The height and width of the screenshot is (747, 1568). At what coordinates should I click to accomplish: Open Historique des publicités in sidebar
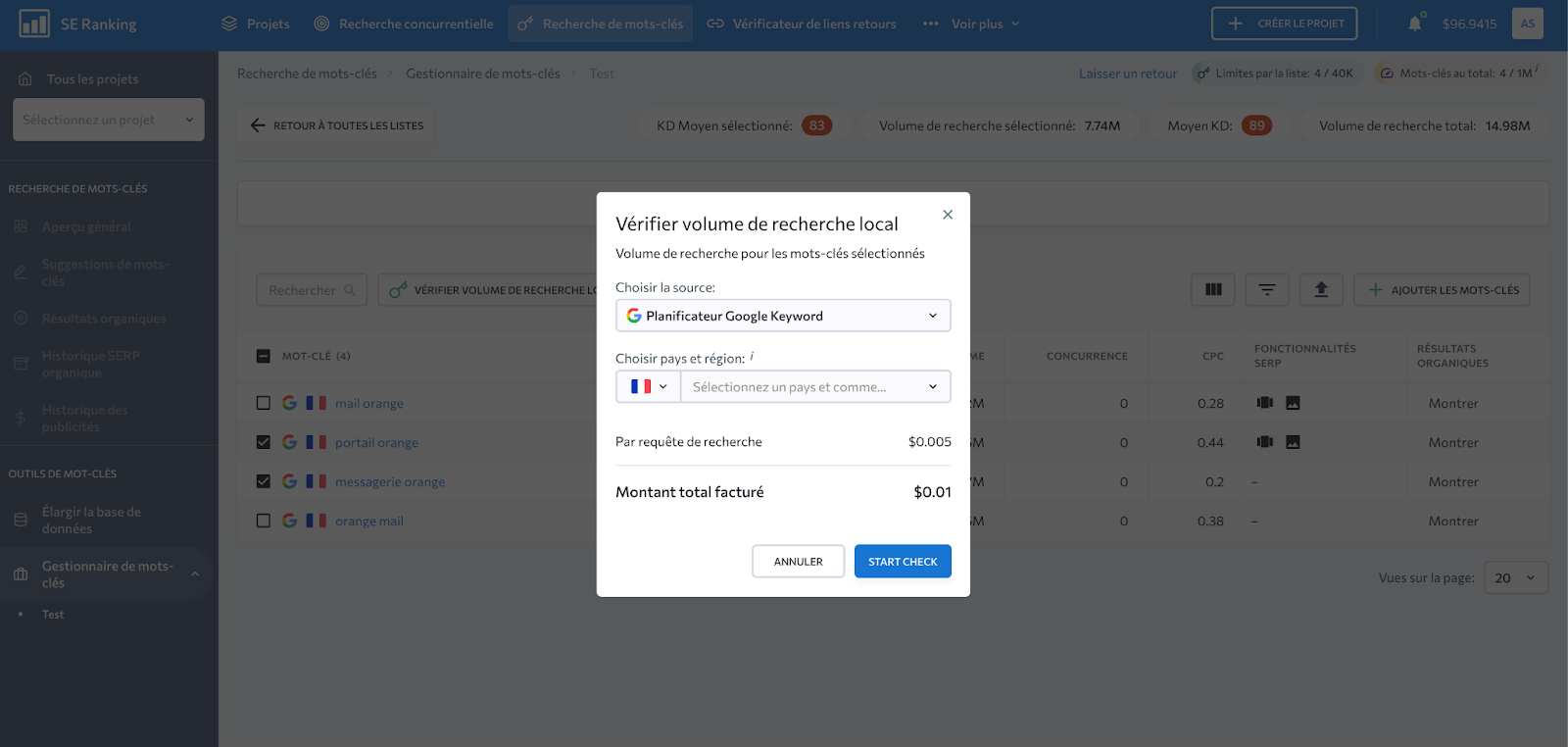pos(84,419)
